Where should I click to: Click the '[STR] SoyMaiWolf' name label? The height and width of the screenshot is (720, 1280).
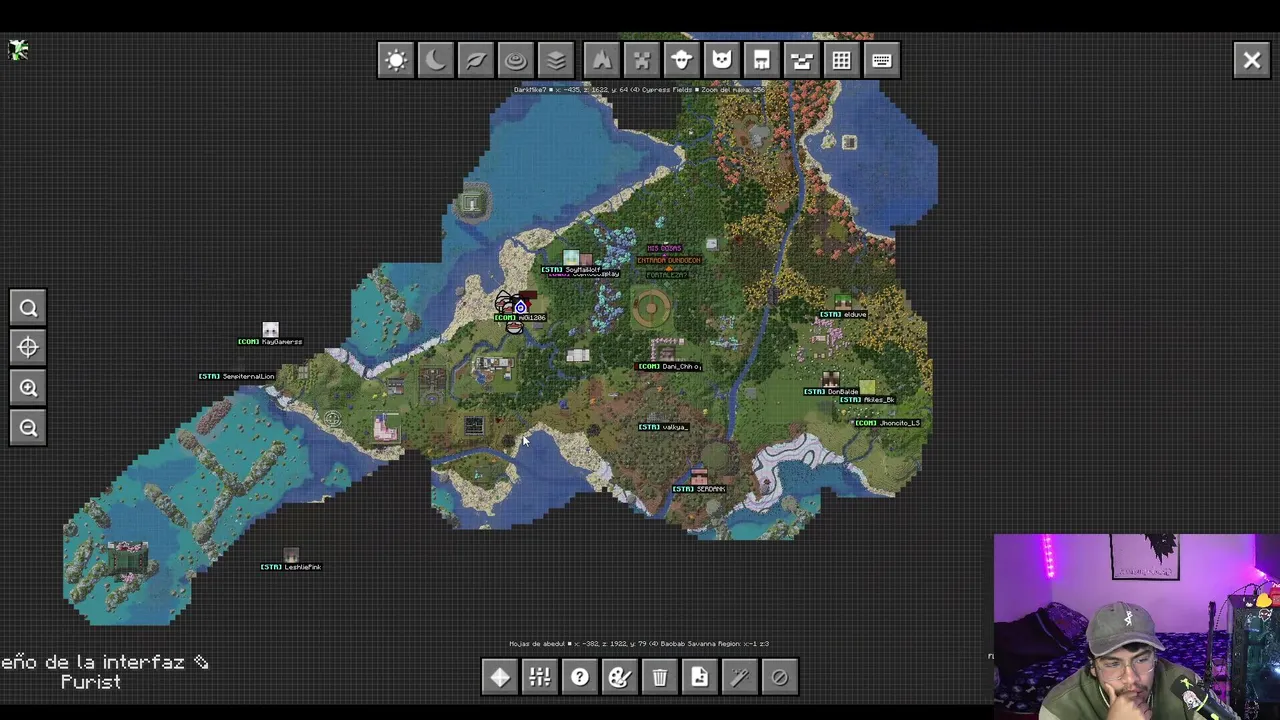coord(571,269)
